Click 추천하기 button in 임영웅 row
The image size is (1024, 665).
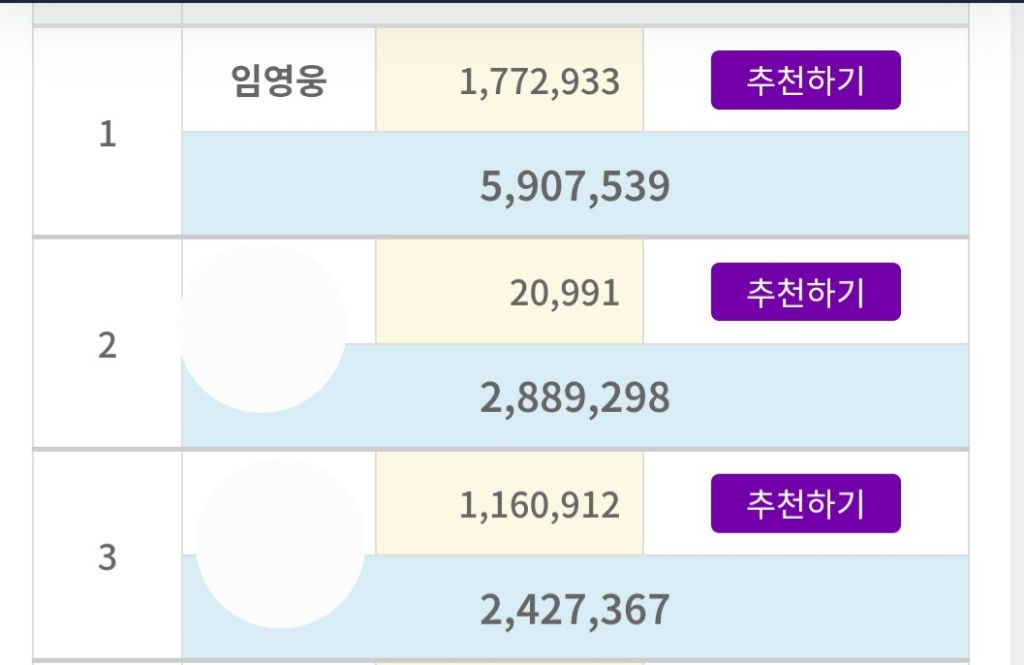pos(805,80)
